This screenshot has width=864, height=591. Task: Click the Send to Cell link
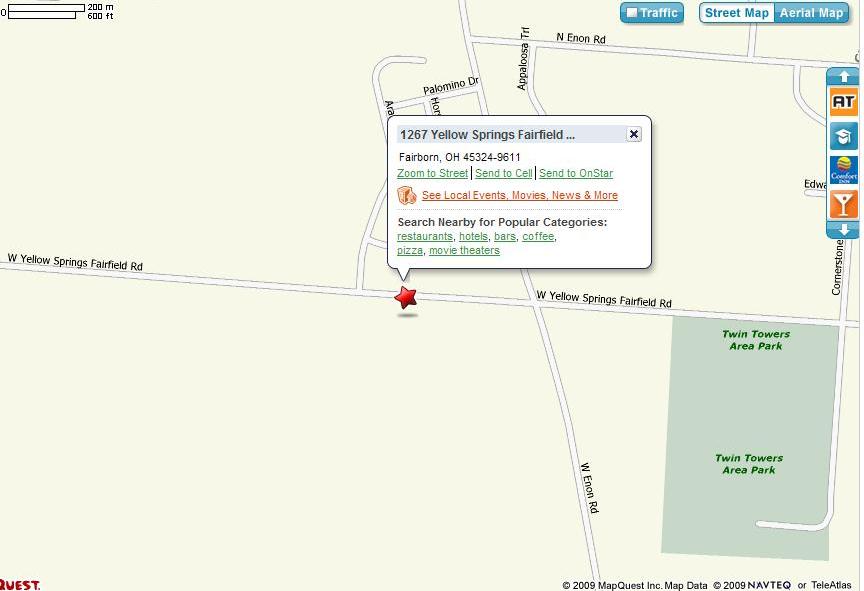[504, 173]
